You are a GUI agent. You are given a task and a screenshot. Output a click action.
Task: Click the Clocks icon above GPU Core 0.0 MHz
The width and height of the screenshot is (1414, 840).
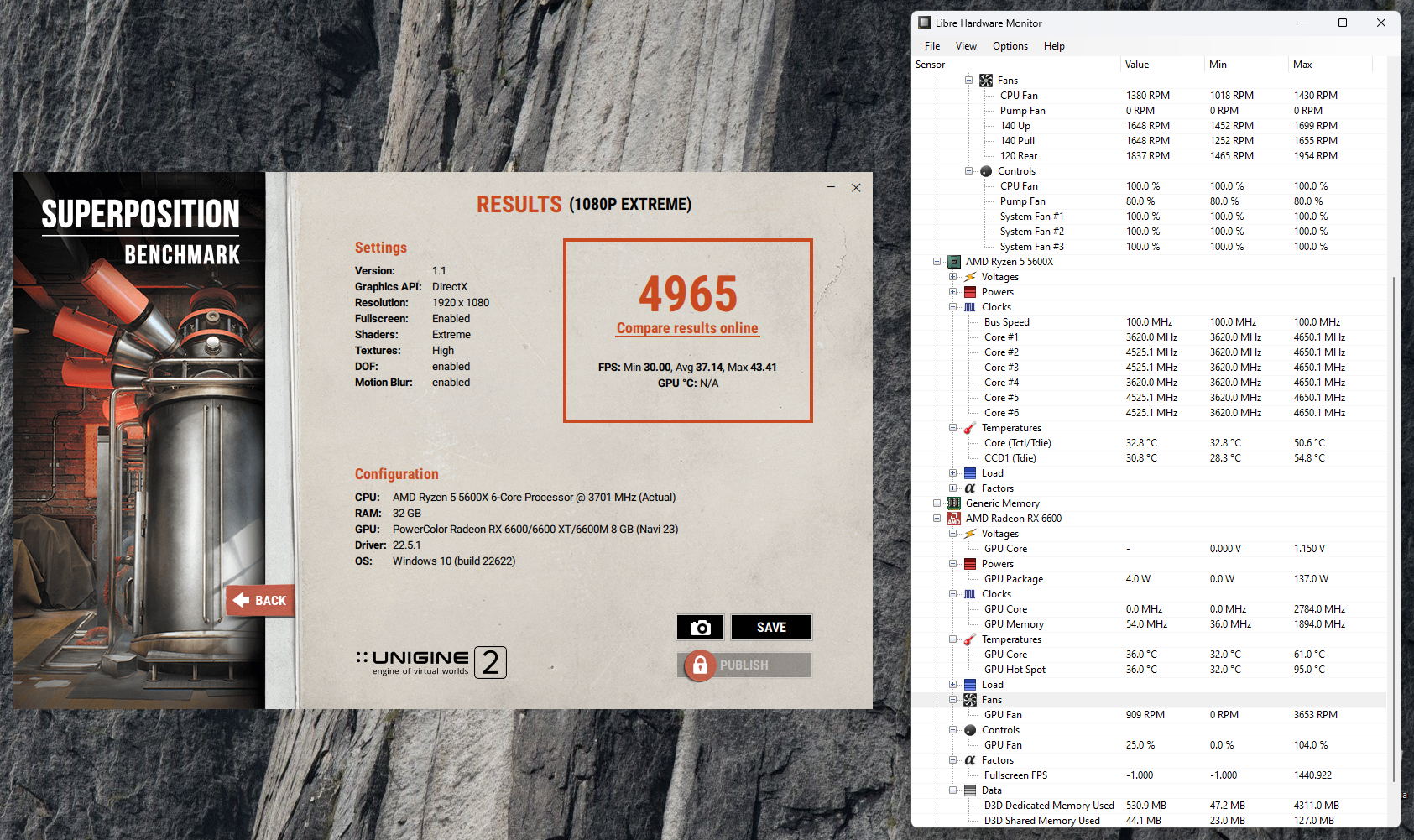pos(970,594)
